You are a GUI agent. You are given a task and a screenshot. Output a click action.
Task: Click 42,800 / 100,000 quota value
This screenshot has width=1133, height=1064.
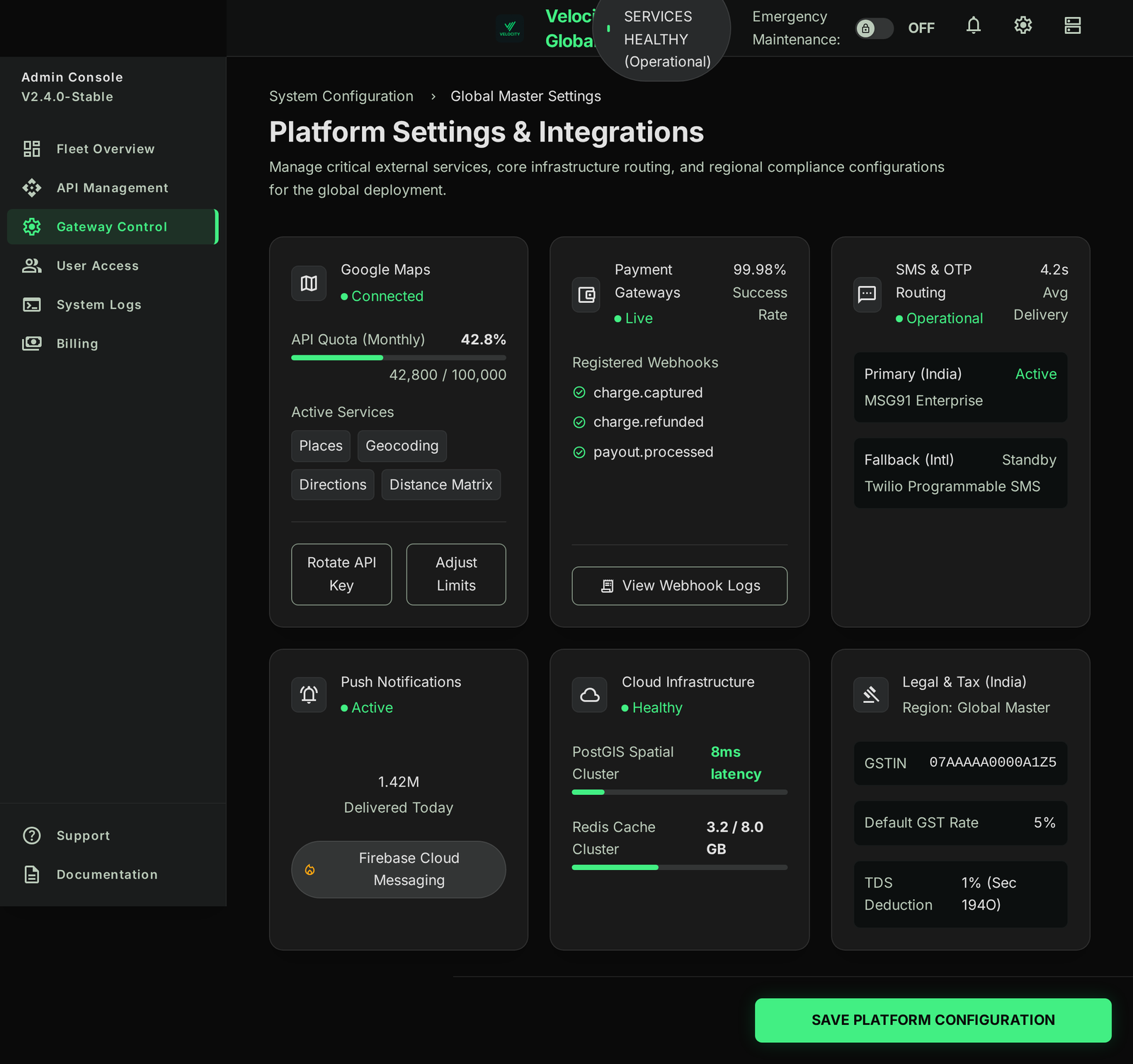click(x=448, y=375)
